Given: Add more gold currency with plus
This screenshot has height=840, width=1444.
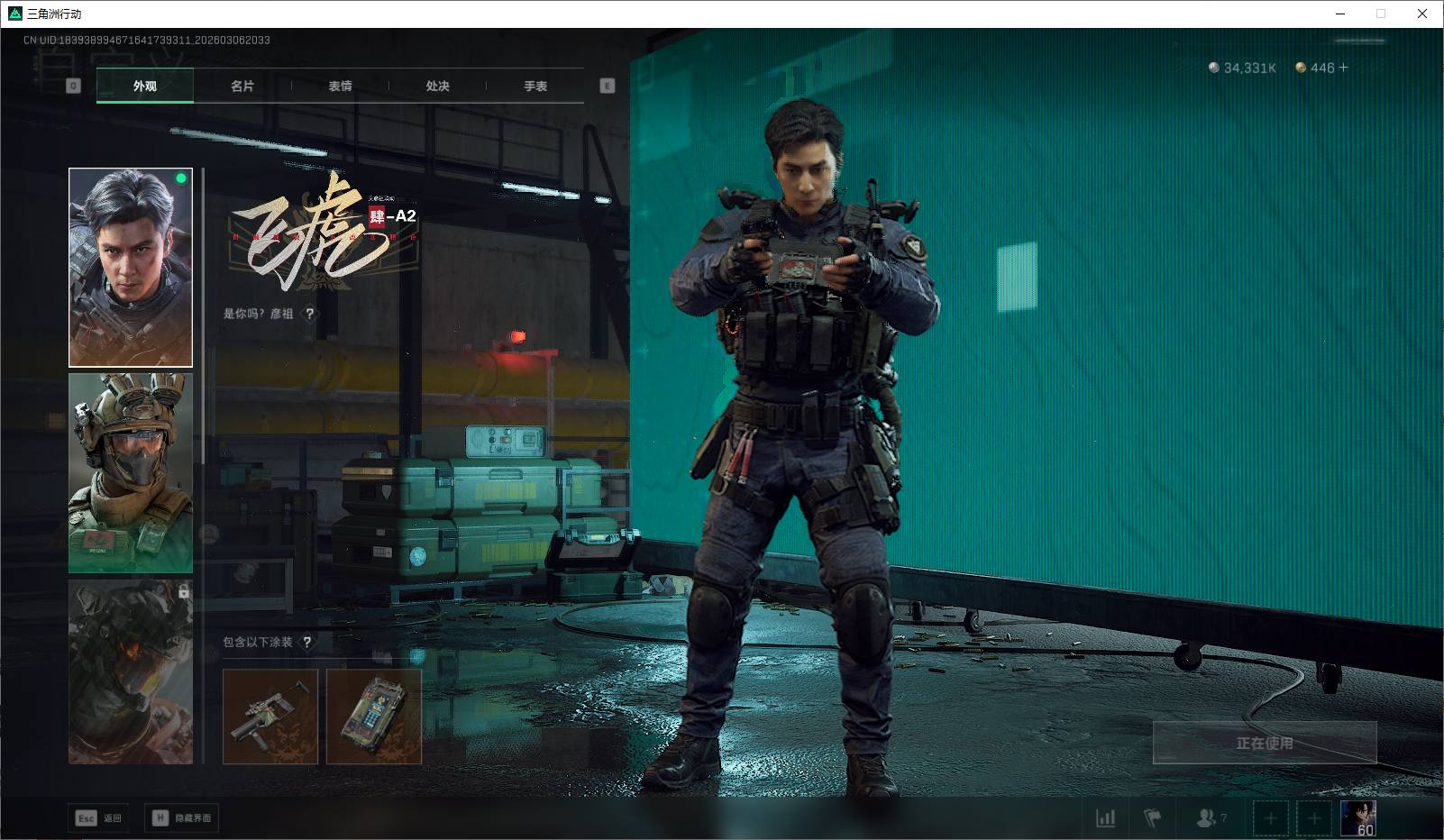Looking at the screenshot, I should [x=1344, y=68].
